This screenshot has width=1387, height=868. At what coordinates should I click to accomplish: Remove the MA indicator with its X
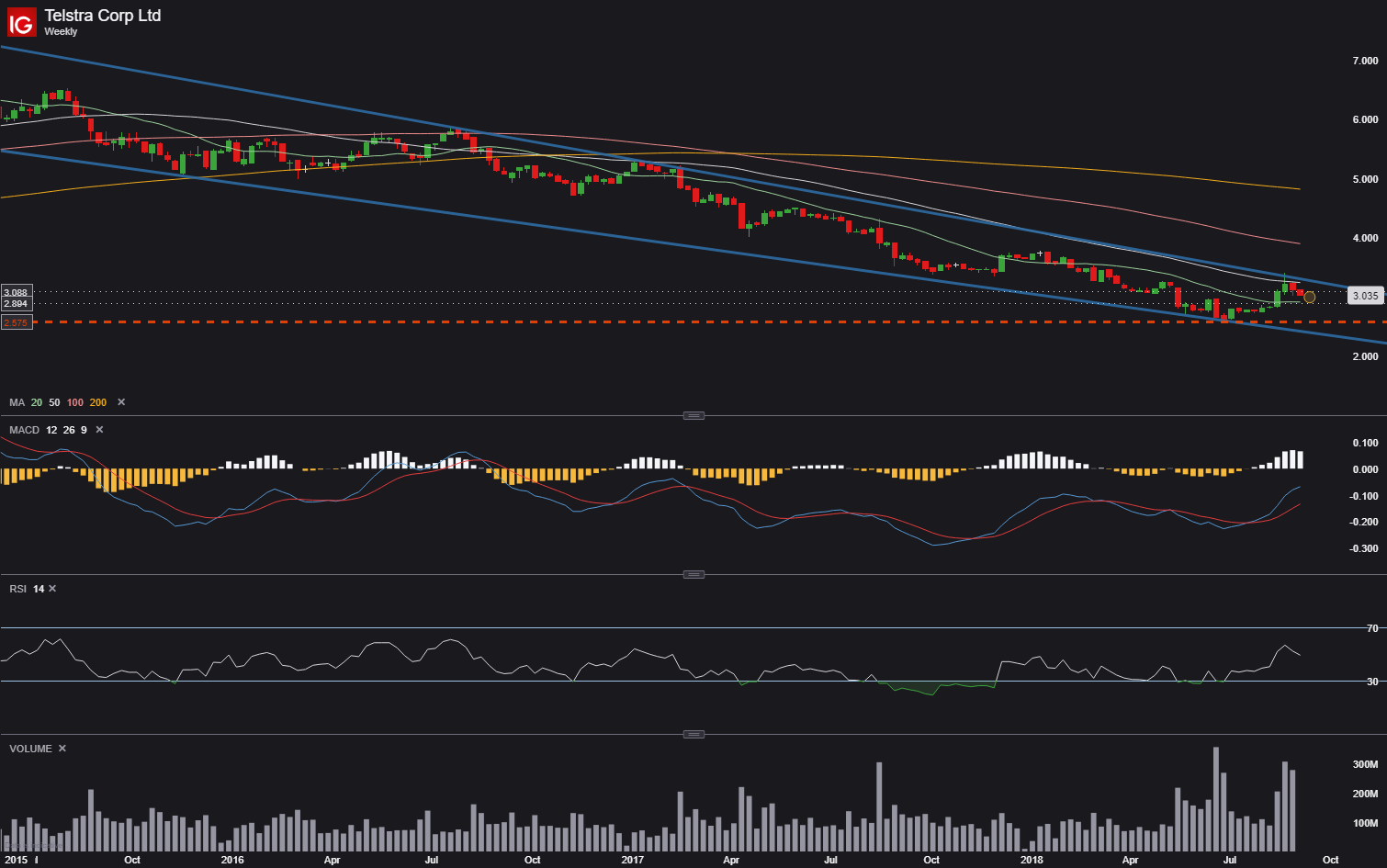(121, 402)
